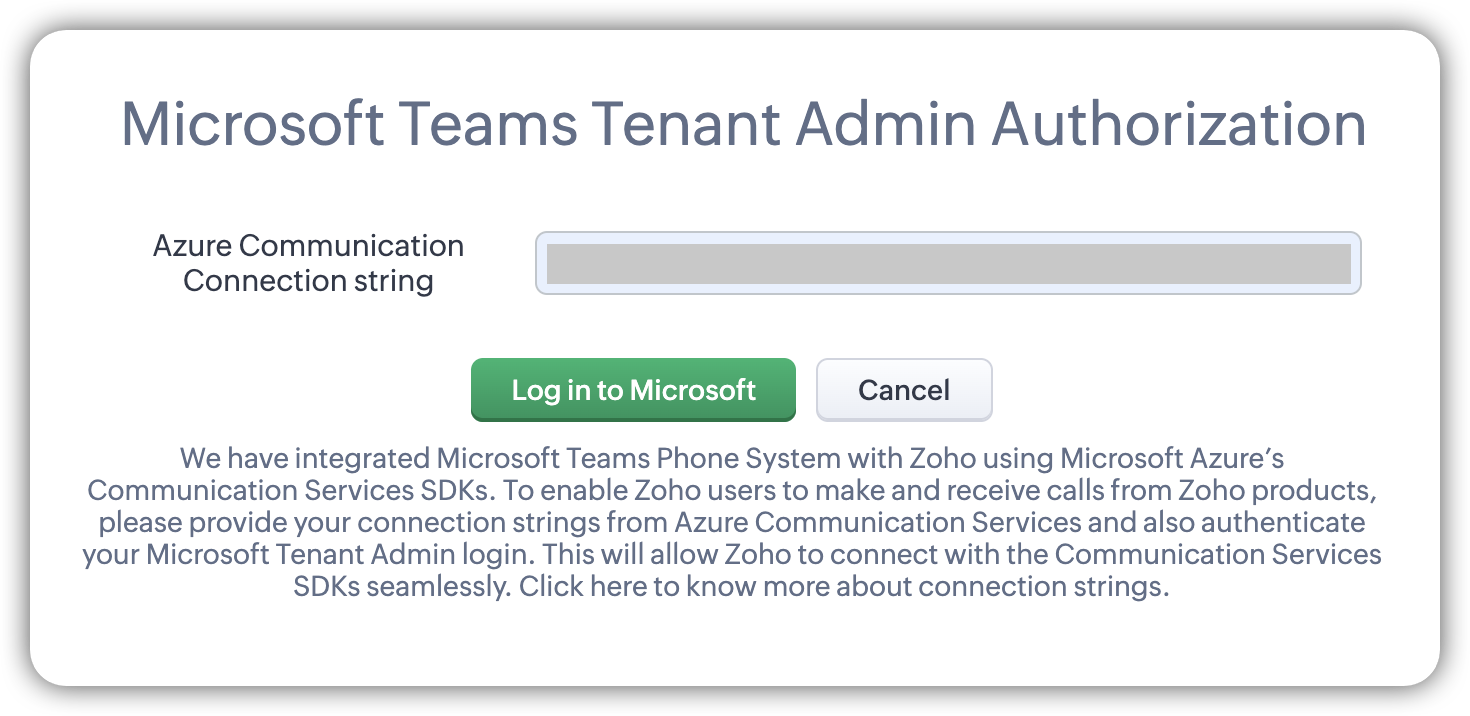Click 'Azure Communication Services' in the description paragraph

click(x=878, y=522)
